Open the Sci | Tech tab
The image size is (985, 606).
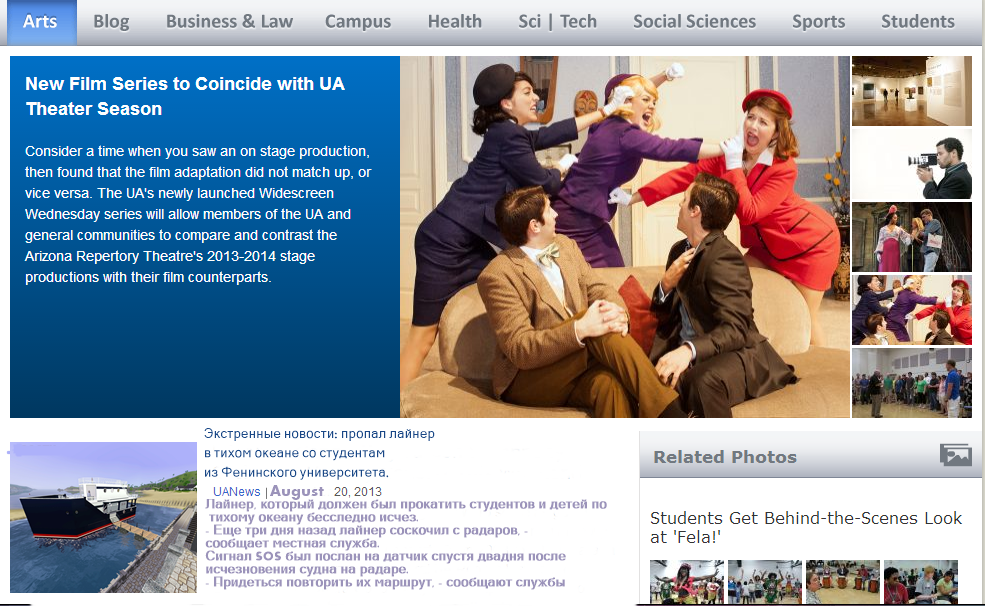[557, 21]
